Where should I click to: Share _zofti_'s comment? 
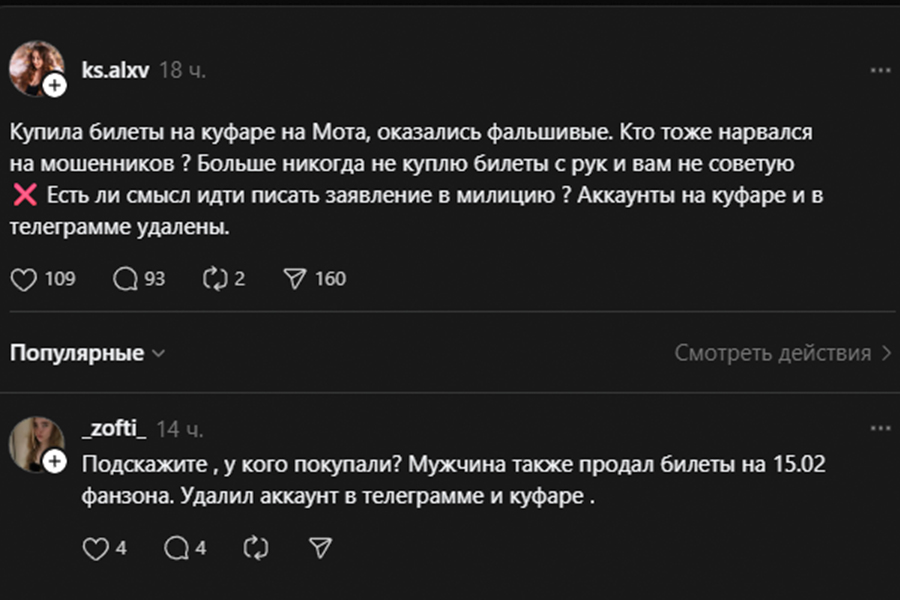(320, 548)
